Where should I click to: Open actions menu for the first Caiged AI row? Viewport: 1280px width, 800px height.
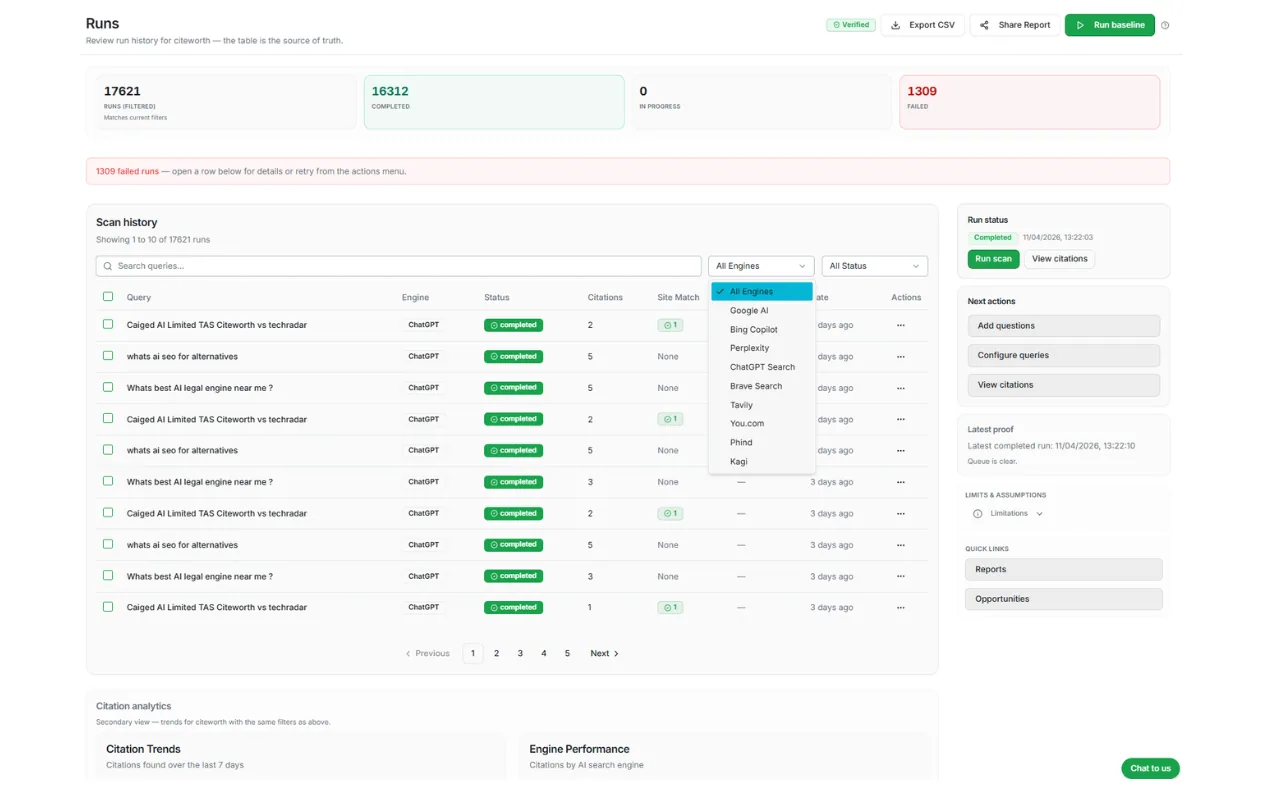pyautogui.click(x=901, y=325)
